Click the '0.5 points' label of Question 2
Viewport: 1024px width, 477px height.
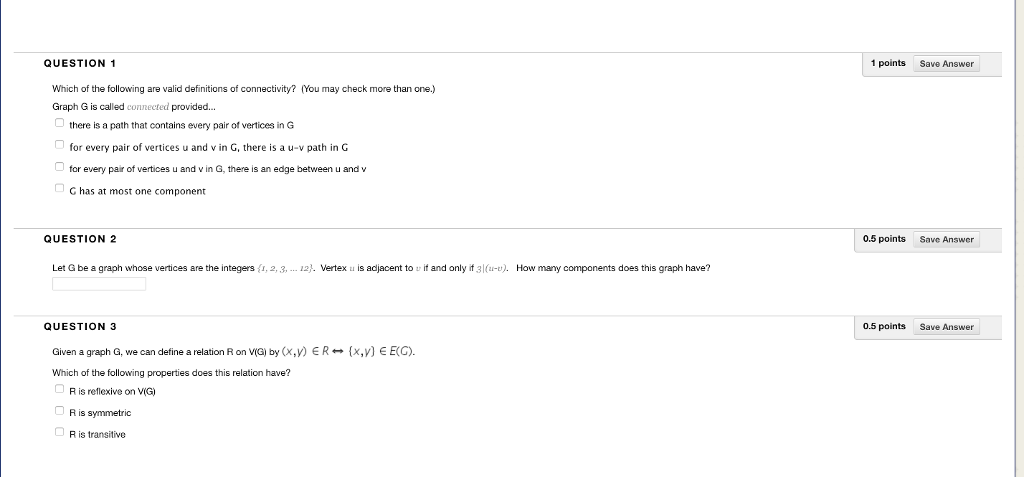(884, 239)
